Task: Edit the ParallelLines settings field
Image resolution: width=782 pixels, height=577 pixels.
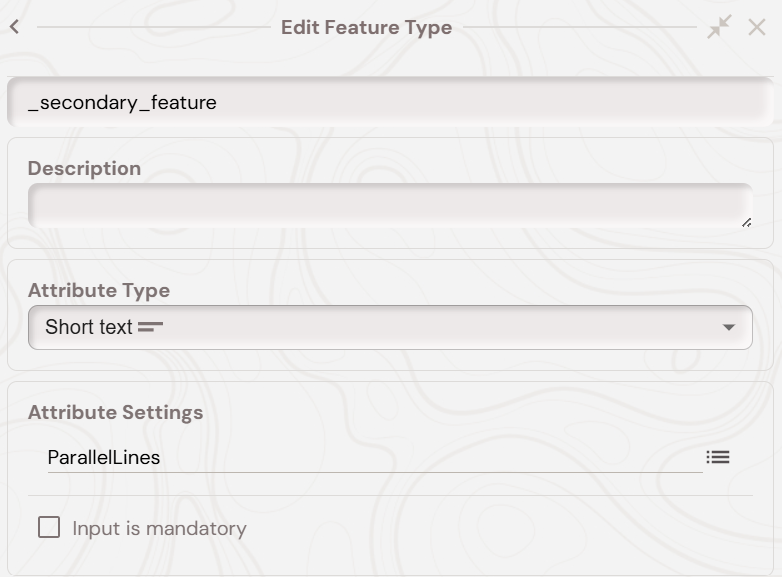Action: coord(370,457)
